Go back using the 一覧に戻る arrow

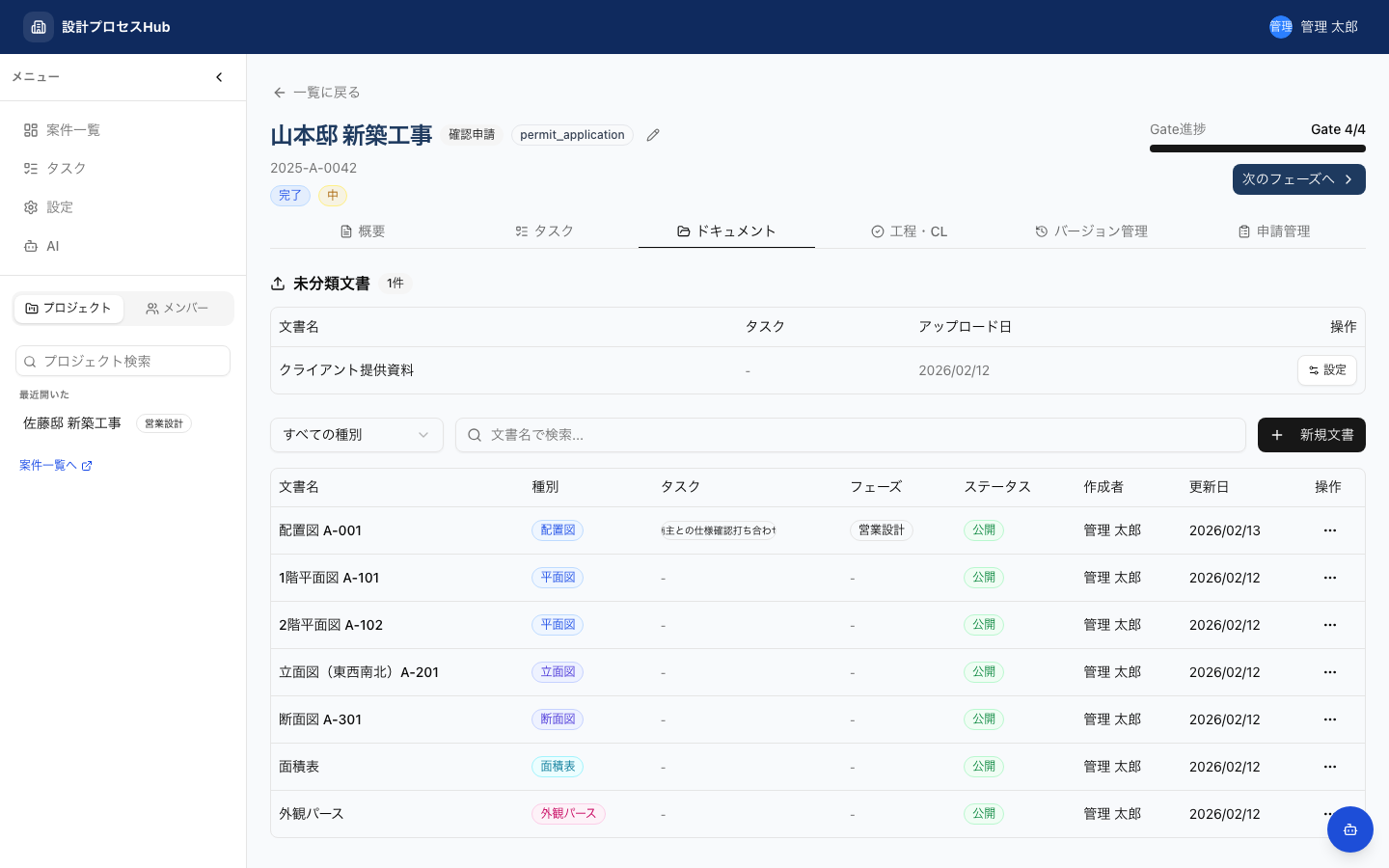coord(280,93)
